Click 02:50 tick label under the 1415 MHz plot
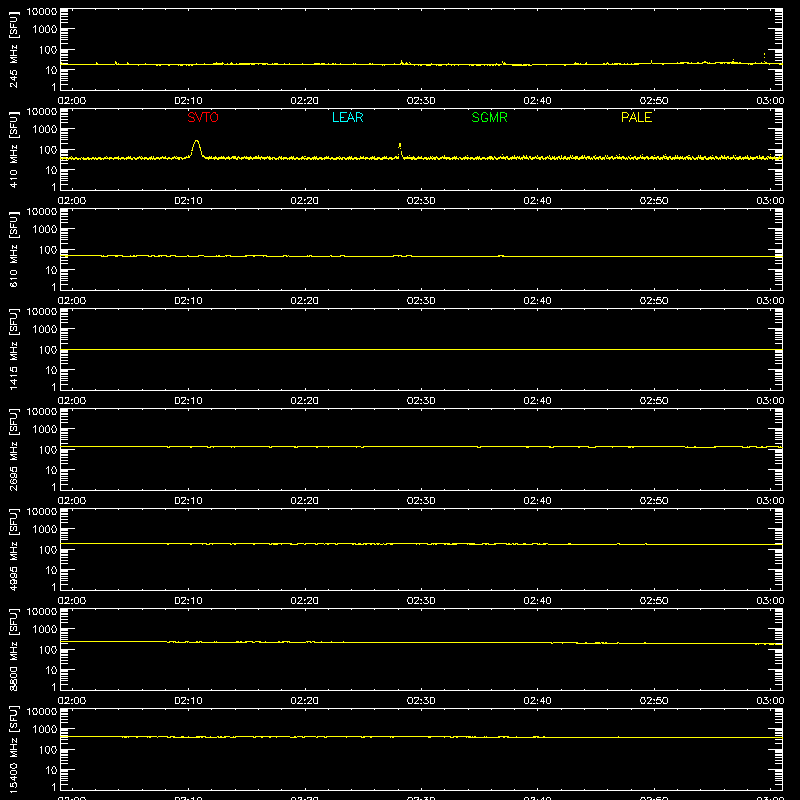The image size is (800, 800). tap(654, 401)
